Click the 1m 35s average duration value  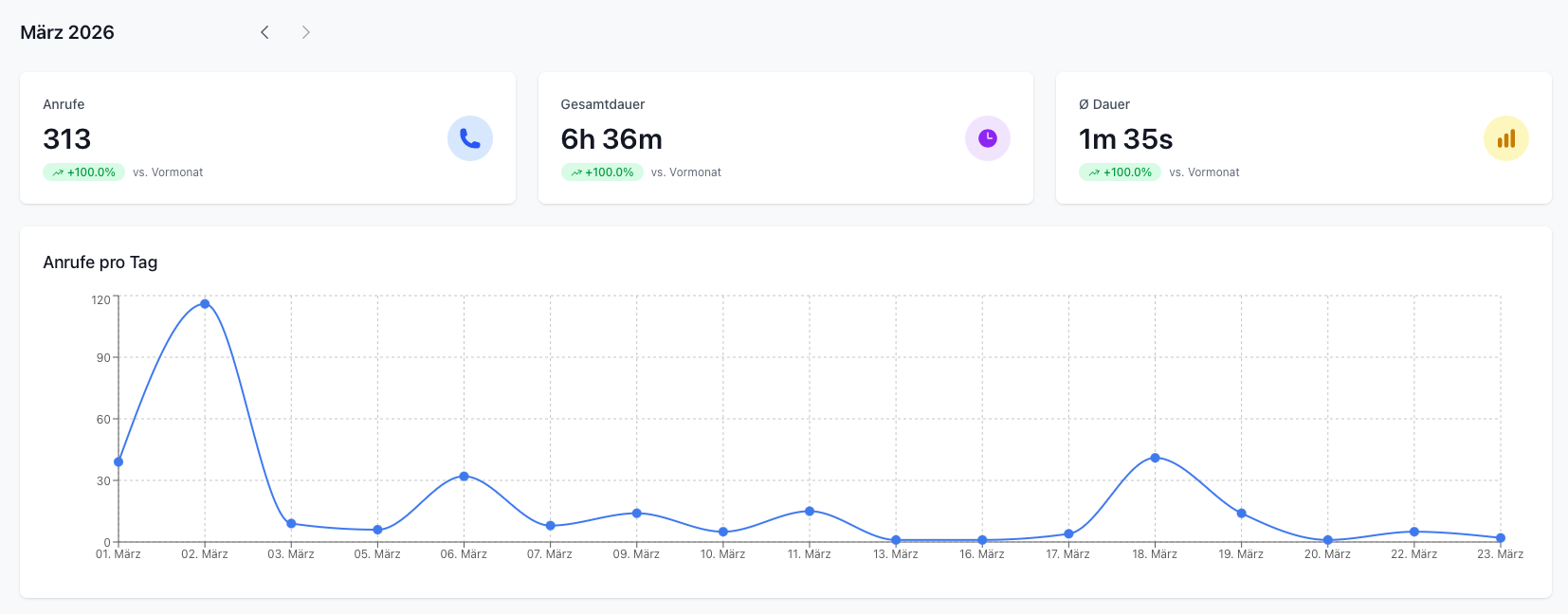1125,139
